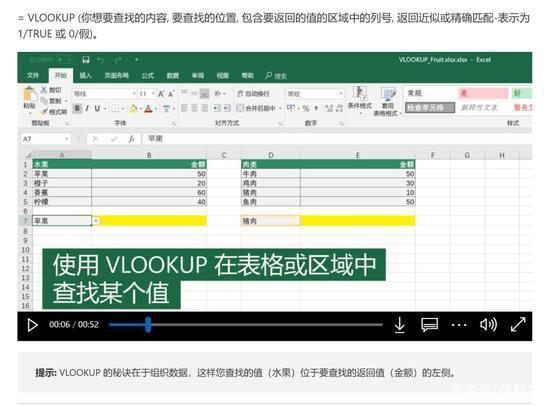
Task: Mute the video volume speaker icon
Action: tap(488, 325)
